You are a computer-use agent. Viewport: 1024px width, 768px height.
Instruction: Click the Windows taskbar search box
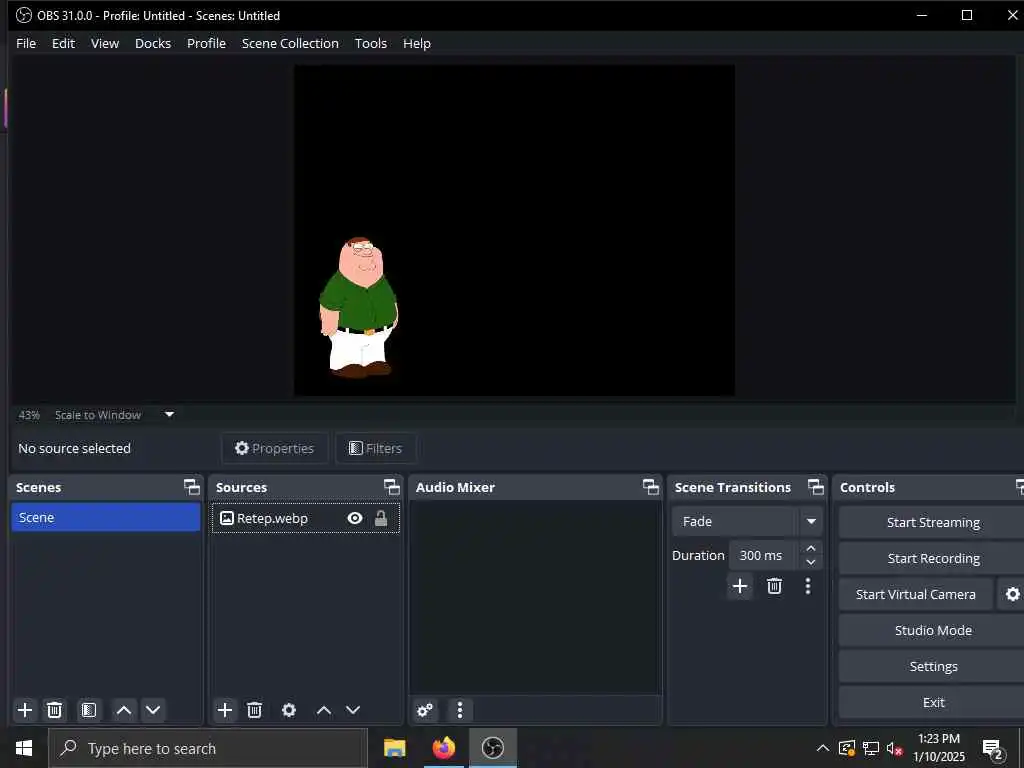[208, 748]
